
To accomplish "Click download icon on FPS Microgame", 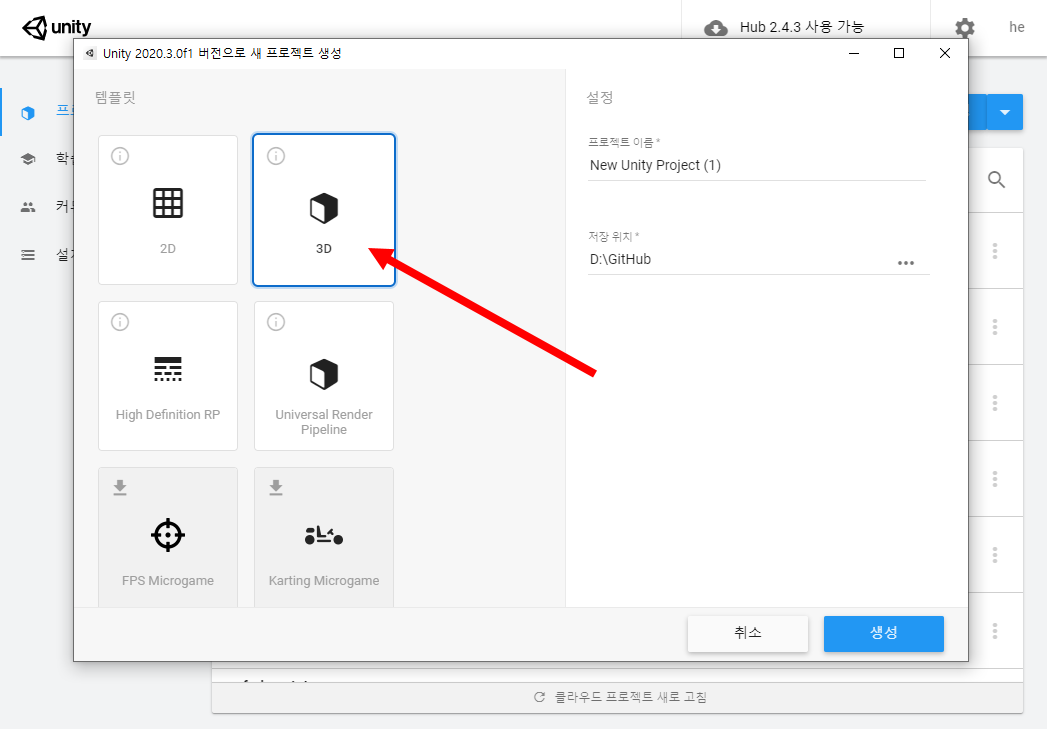I will (x=120, y=488).
